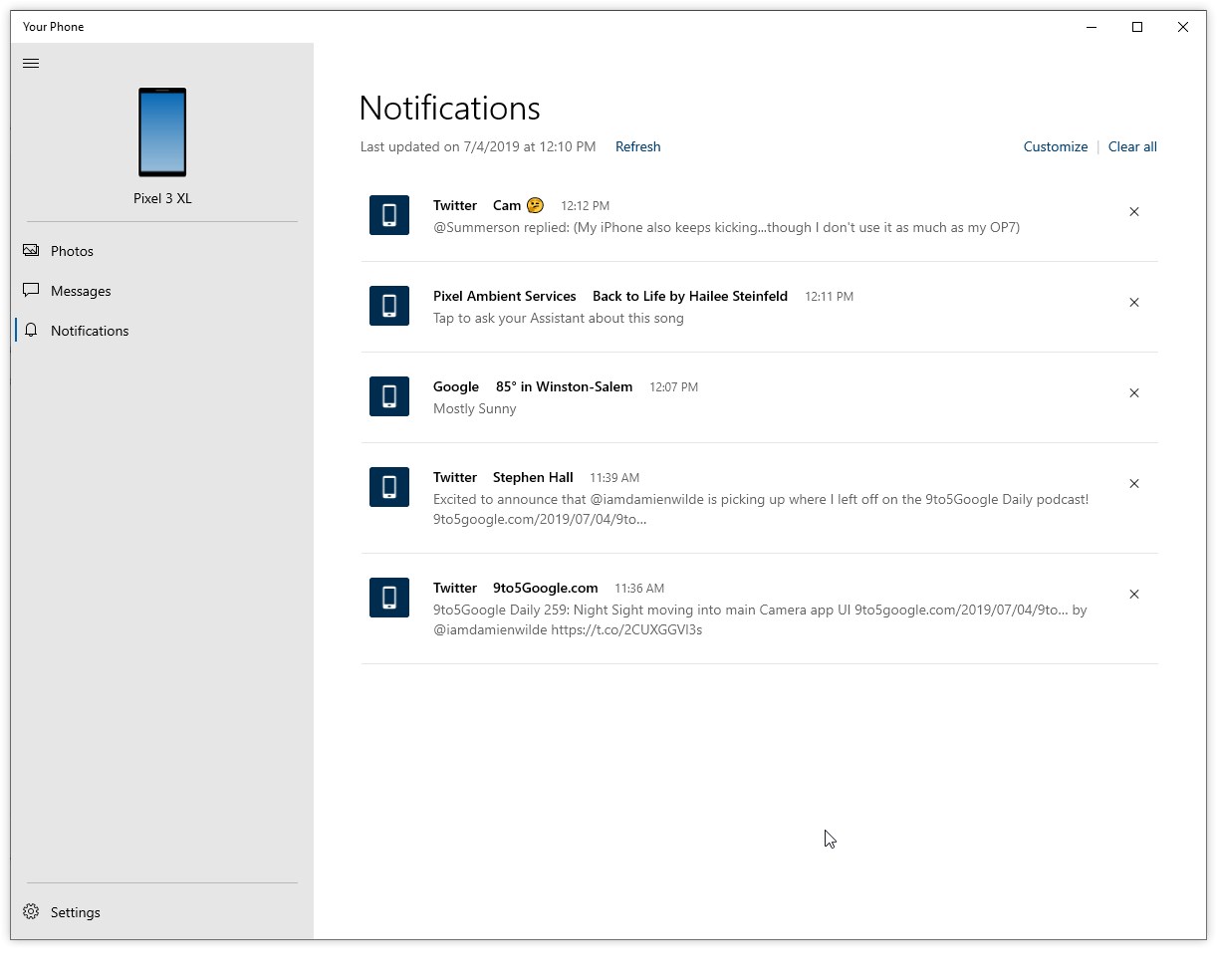
Task: Refresh the notifications list
Action: 637,146
